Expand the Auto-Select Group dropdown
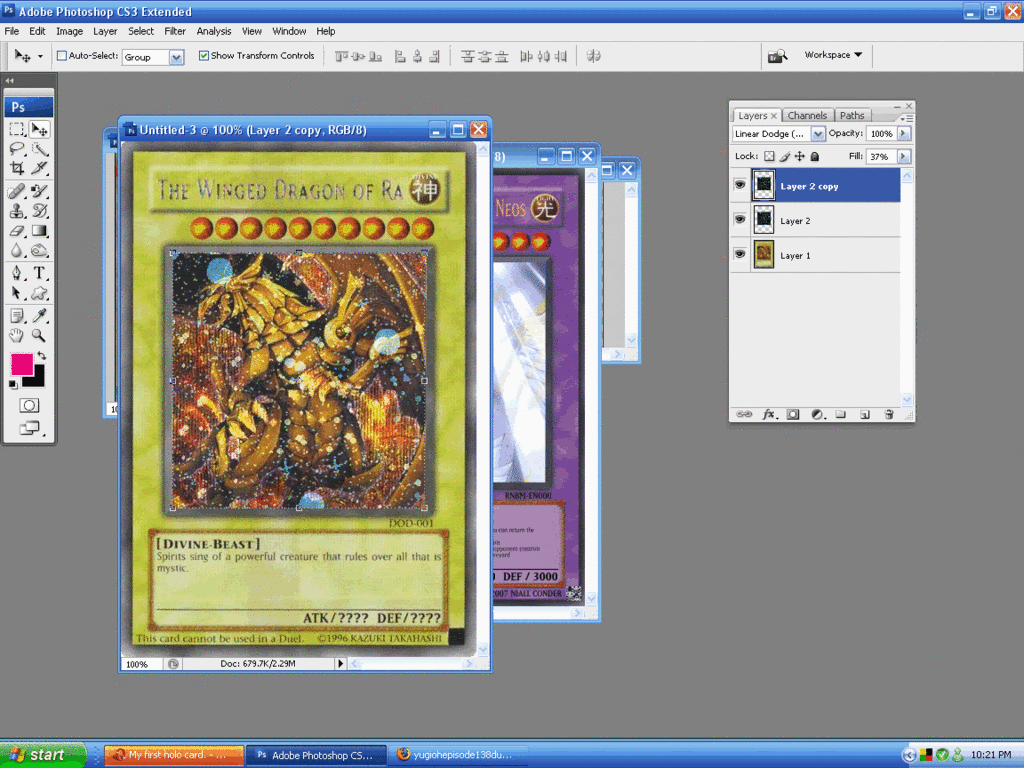The image size is (1024, 768). pyautogui.click(x=176, y=57)
